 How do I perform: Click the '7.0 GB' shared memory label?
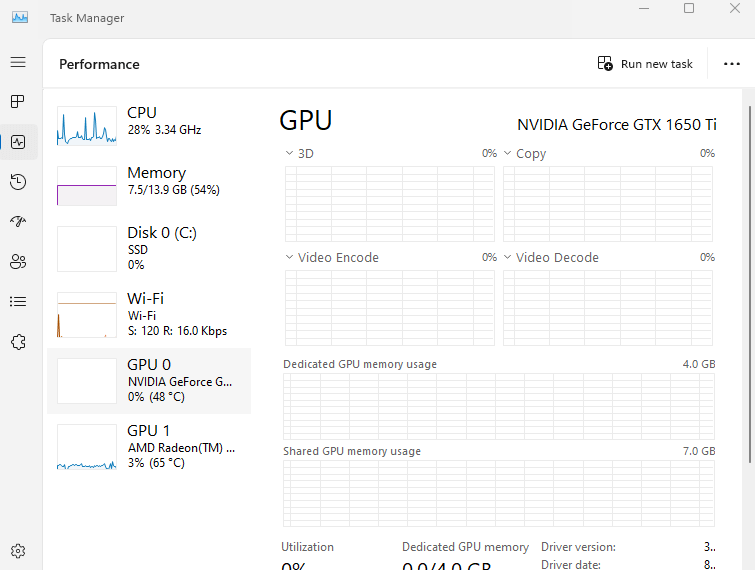point(699,451)
